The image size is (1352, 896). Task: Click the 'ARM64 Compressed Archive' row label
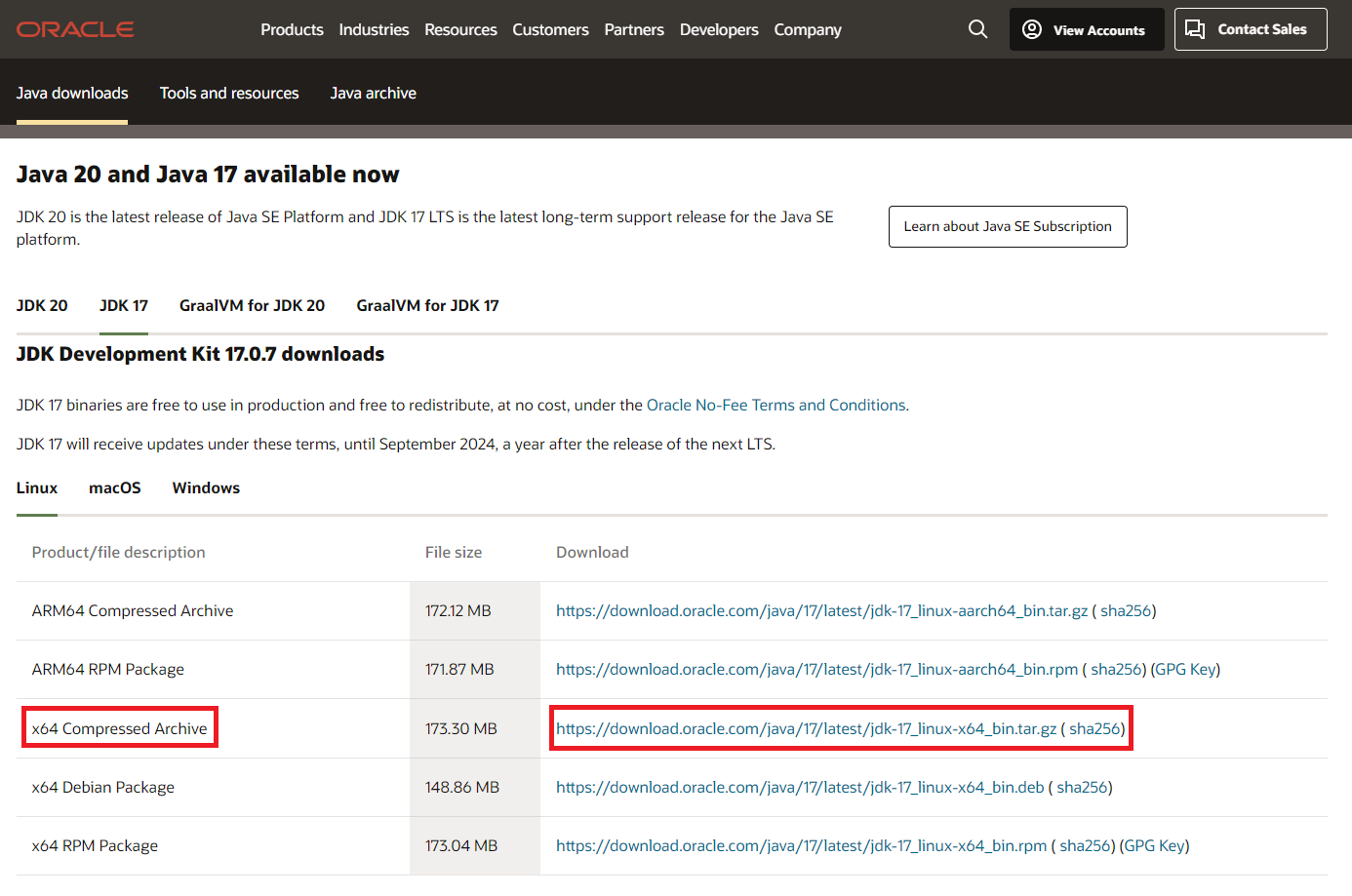click(133, 610)
